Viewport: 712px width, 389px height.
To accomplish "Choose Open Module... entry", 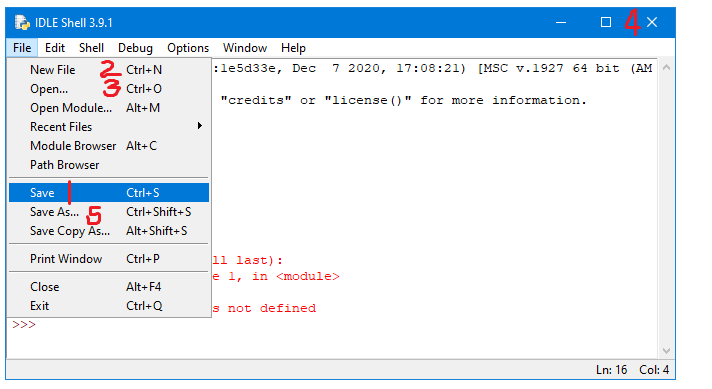I will pos(109,108).
